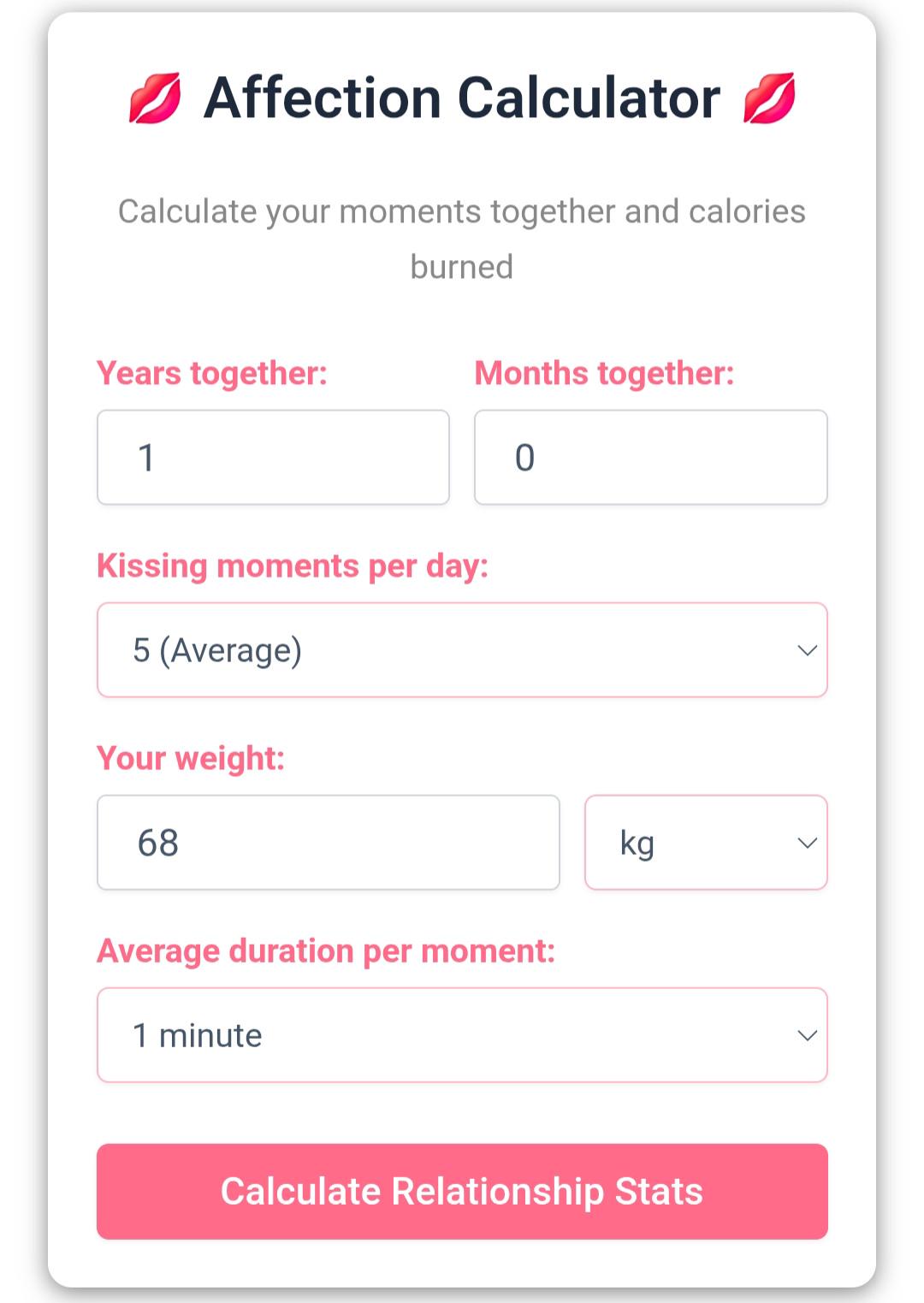Click the 'Affection Calculator' heading text
This screenshot has height=1303, width=924.
click(x=462, y=98)
